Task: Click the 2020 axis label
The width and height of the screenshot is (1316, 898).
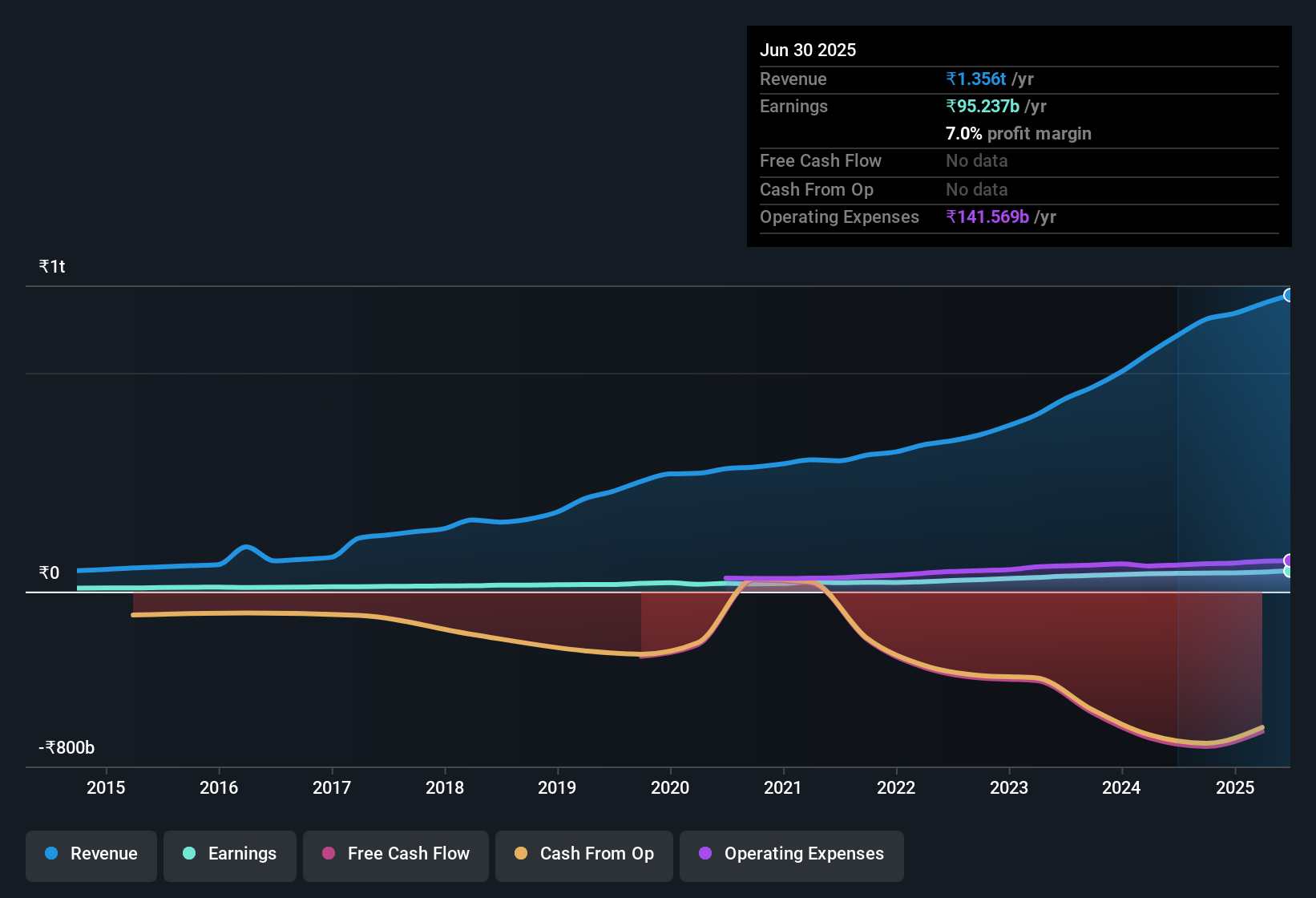Action: click(x=671, y=788)
